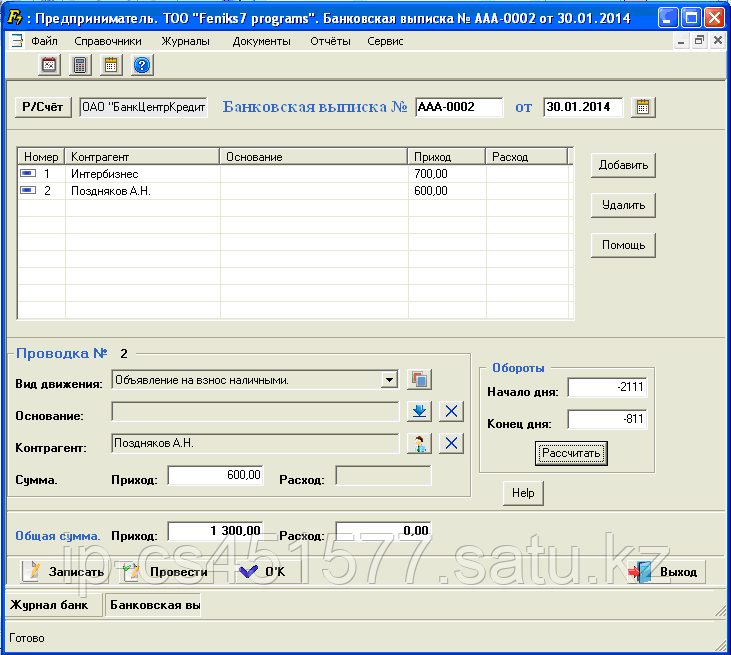Click the blue download arrow beside Основание

[x=420, y=411]
